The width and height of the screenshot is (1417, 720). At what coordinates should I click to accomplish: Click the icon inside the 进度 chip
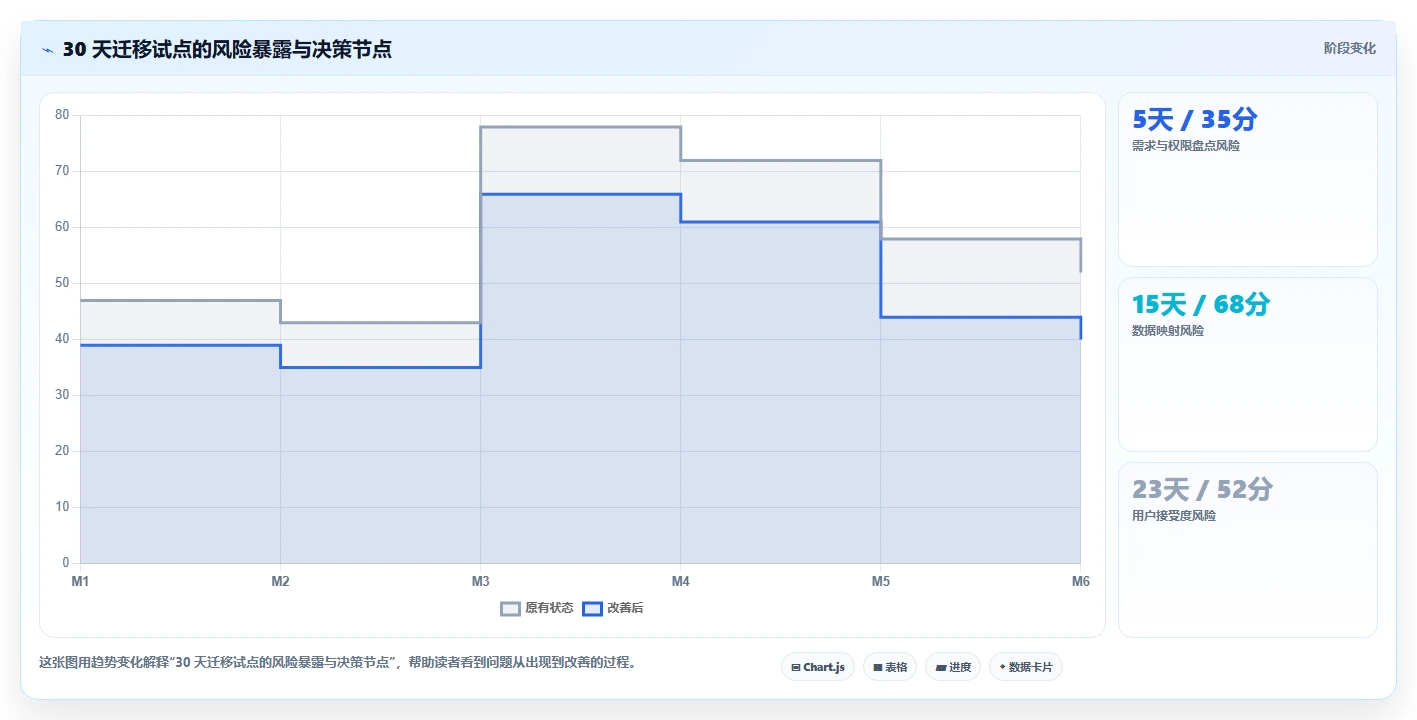[x=940, y=667]
